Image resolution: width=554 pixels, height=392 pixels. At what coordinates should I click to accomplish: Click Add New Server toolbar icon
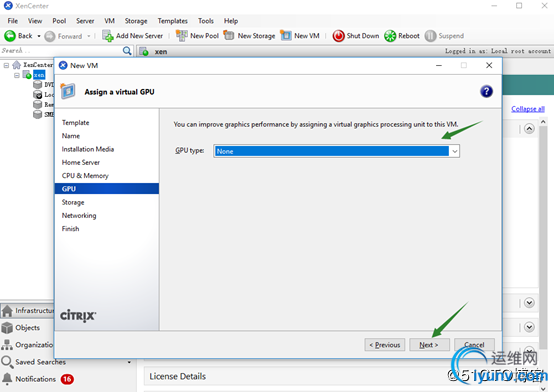108,36
